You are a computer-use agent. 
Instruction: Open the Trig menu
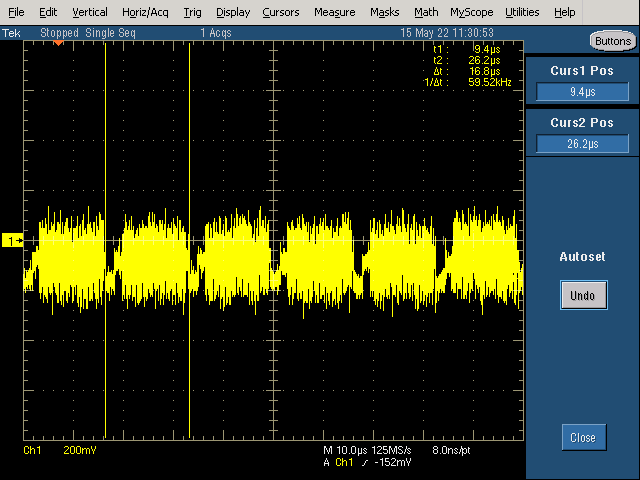pos(192,12)
